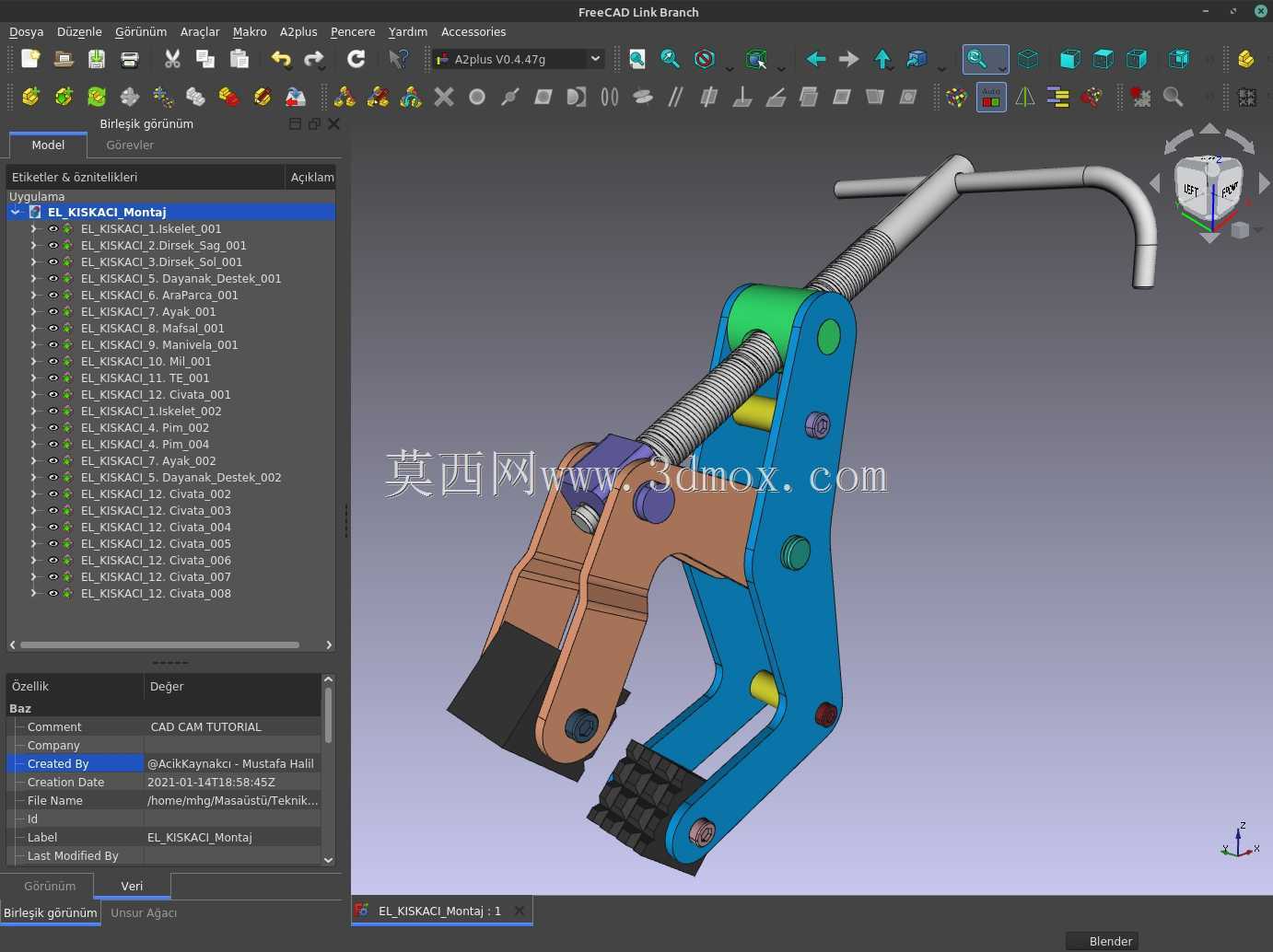Viewport: 1273px width, 952px height.
Task: Toggle the eye icon for EL_KISKACI_6. AraParca_001
Action: click(53, 296)
